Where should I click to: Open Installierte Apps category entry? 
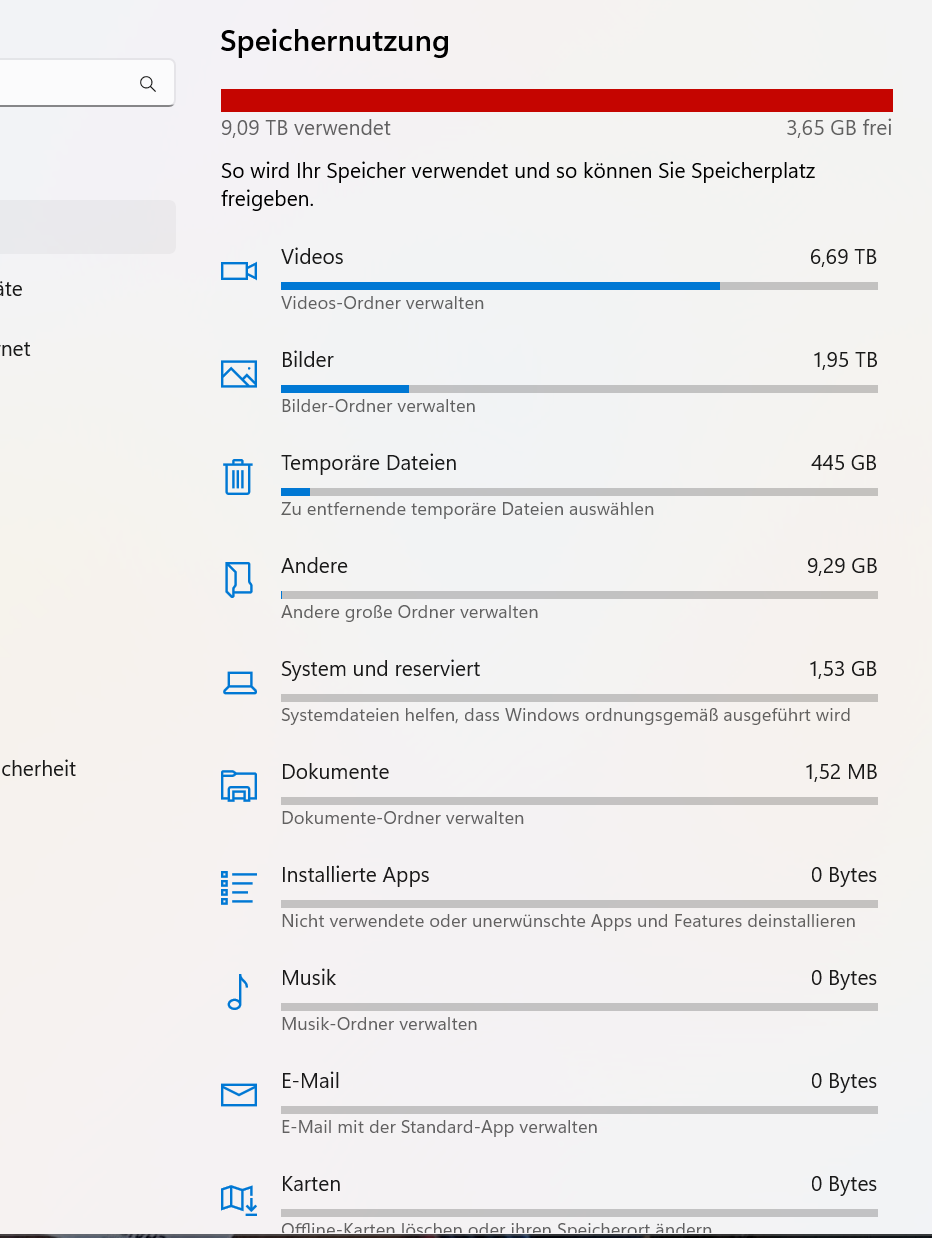point(355,875)
